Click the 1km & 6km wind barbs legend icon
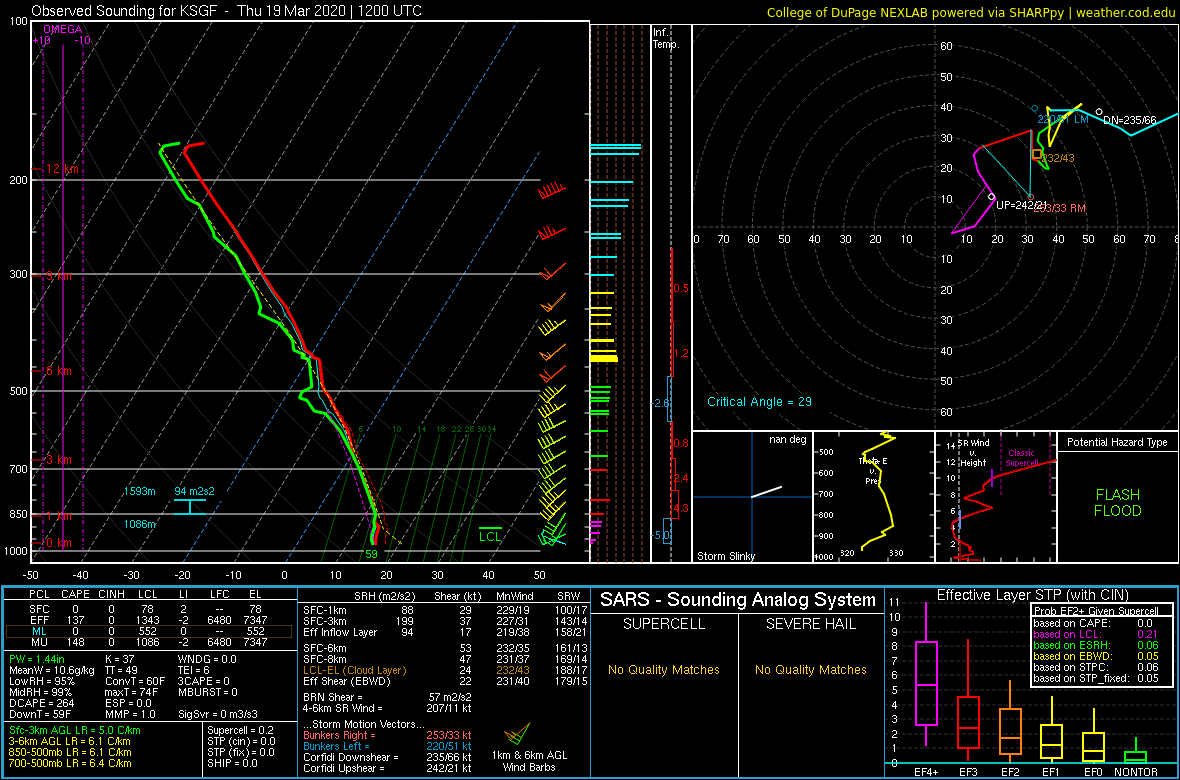Screen dimensions: 1180x780 point(515,735)
